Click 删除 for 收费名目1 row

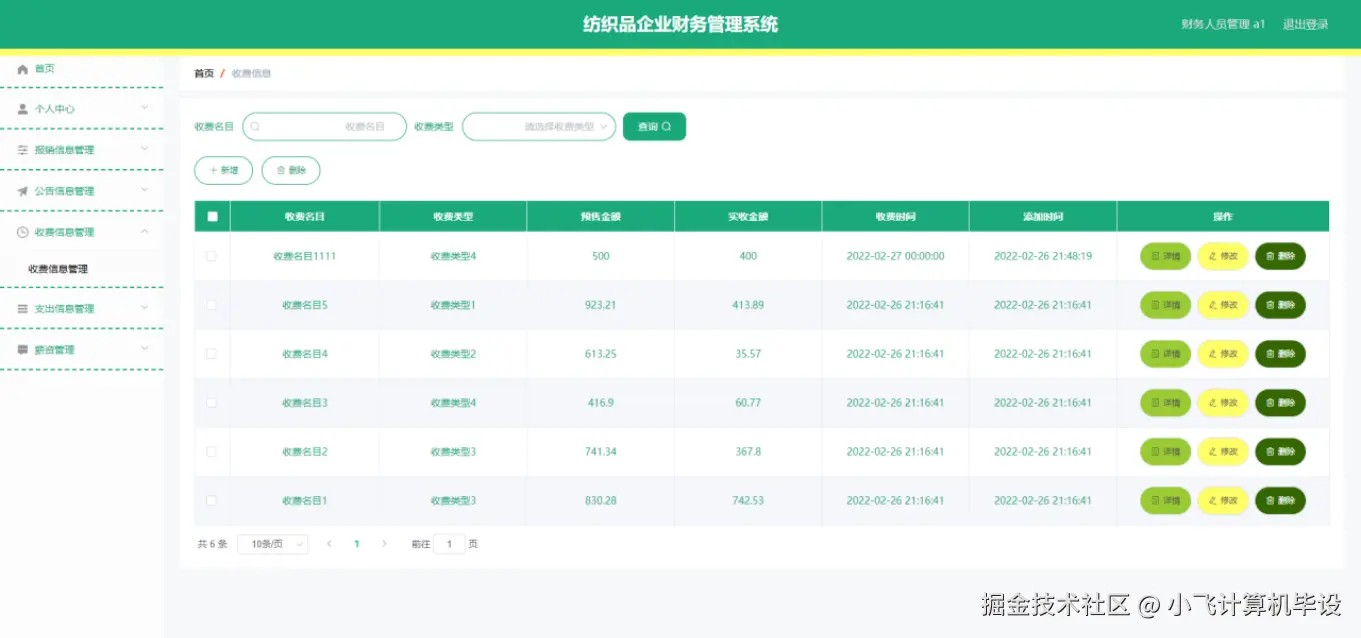click(x=1280, y=501)
